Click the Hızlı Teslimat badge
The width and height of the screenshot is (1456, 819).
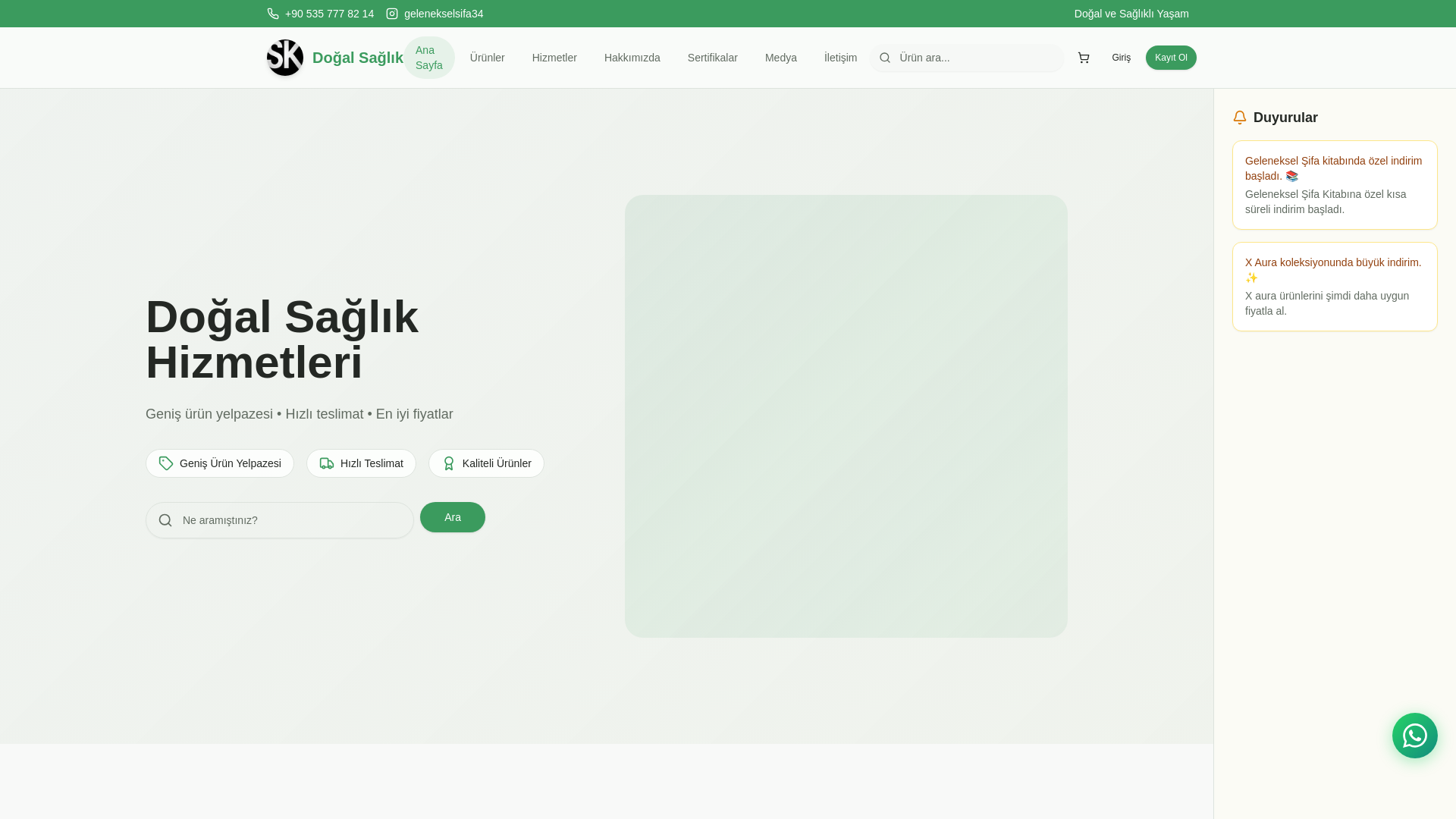[x=361, y=463]
